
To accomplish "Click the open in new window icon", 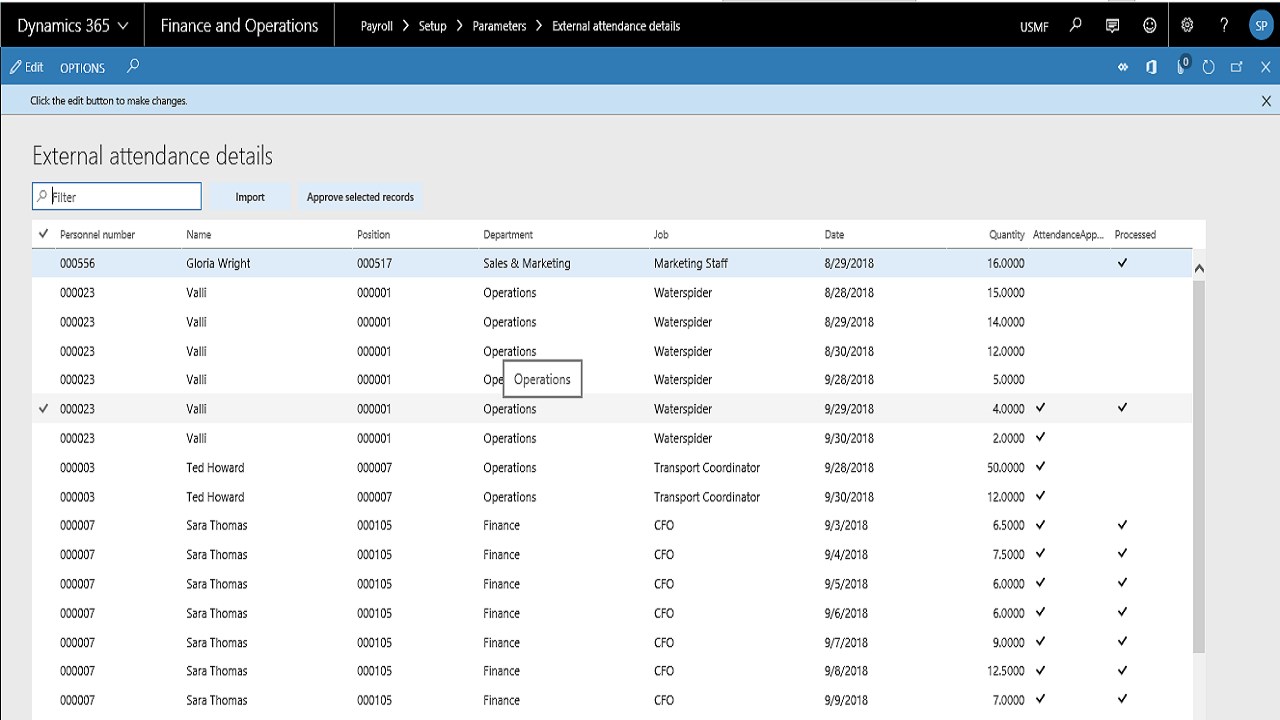I will 1237,67.
